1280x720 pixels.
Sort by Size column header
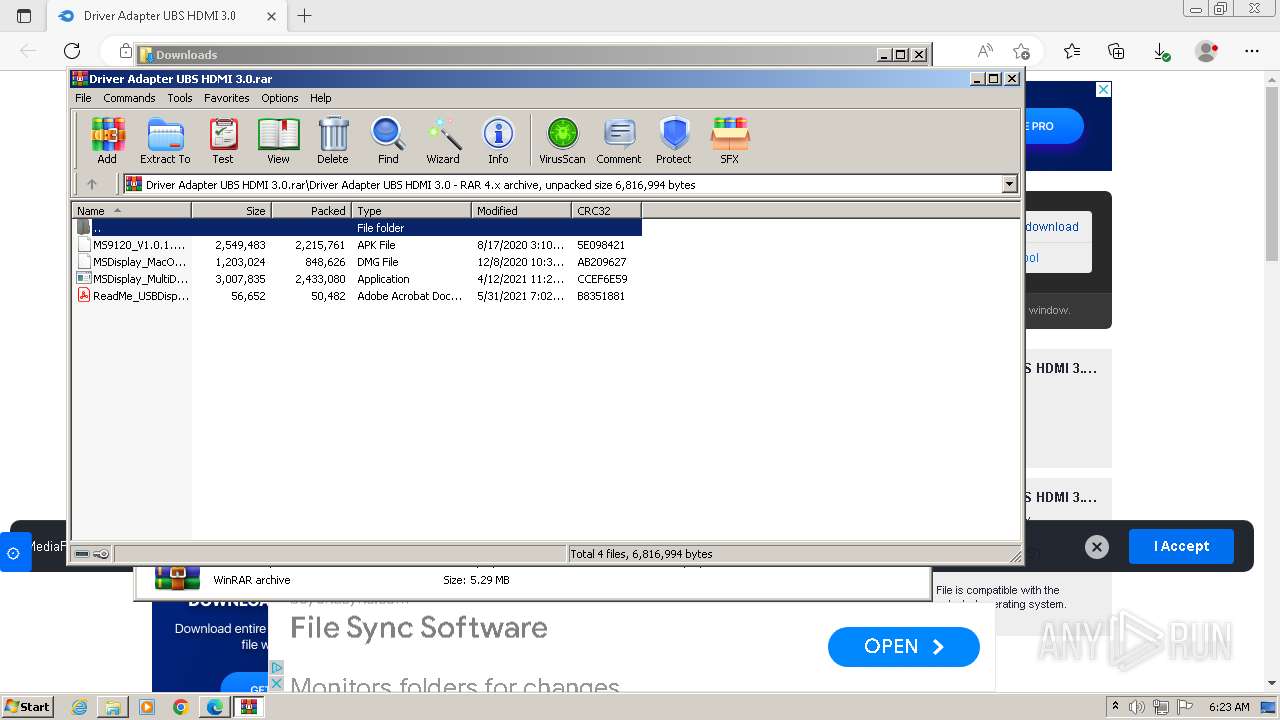(x=231, y=210)
